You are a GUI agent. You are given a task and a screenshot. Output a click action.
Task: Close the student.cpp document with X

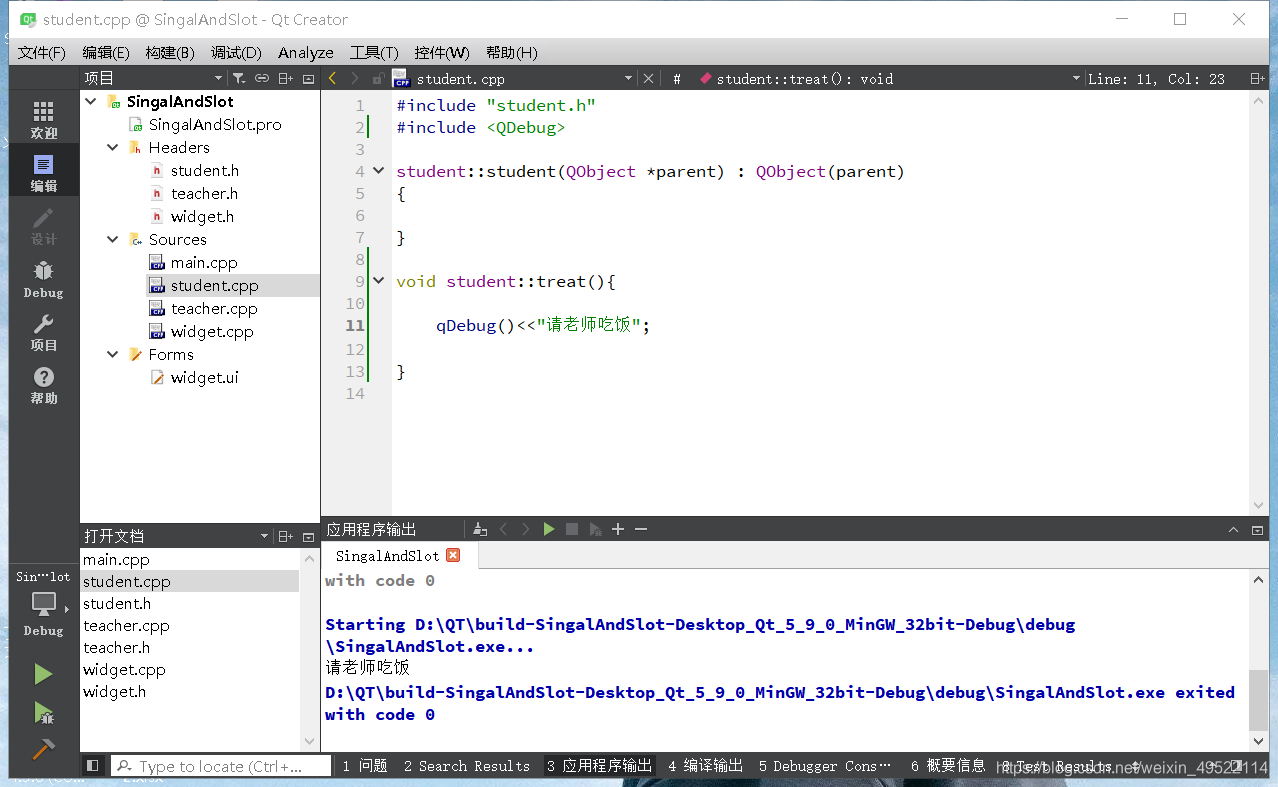click(x=648, y=78)
